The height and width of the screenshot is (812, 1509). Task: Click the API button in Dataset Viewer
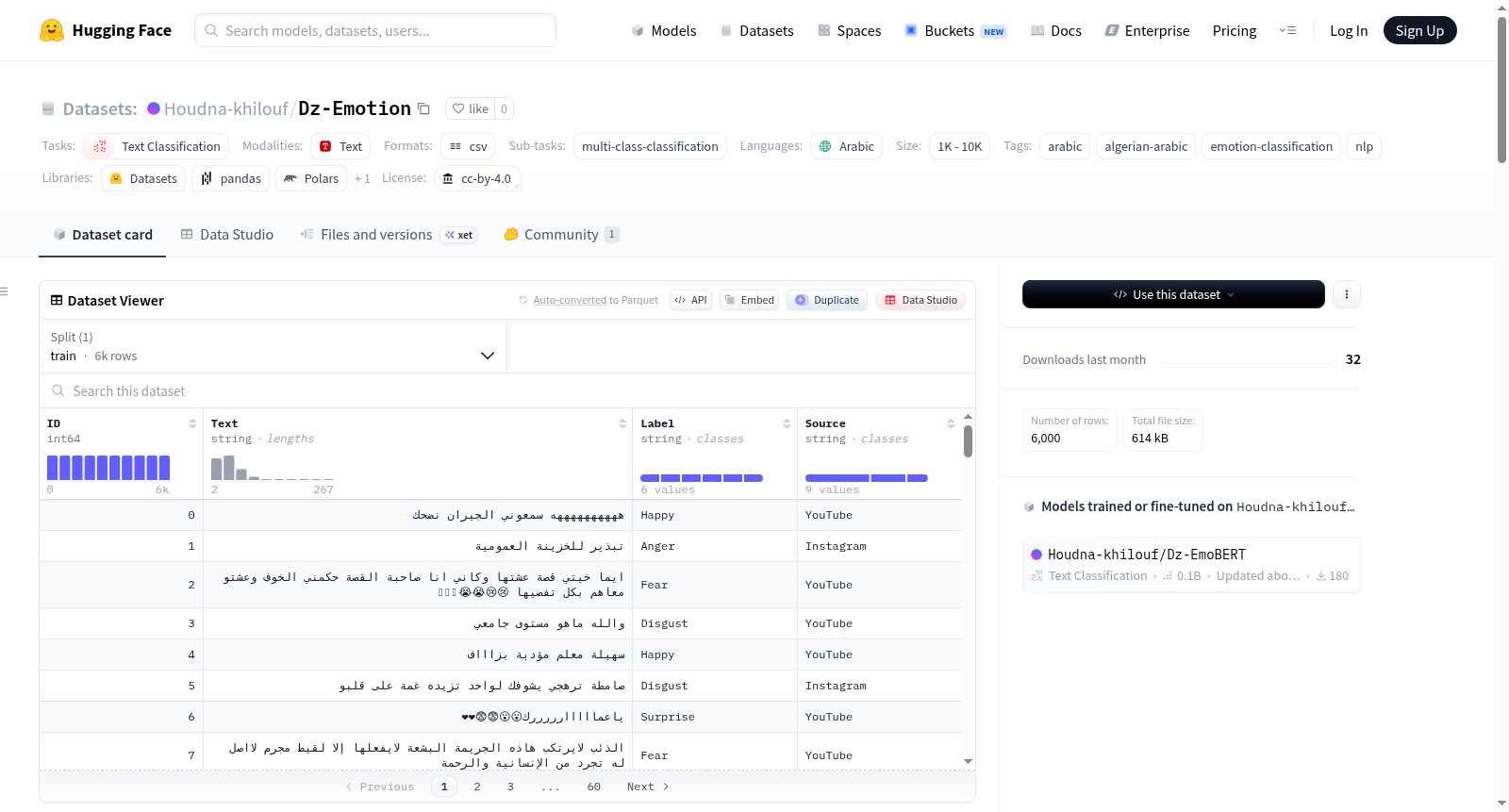point(690,300)
